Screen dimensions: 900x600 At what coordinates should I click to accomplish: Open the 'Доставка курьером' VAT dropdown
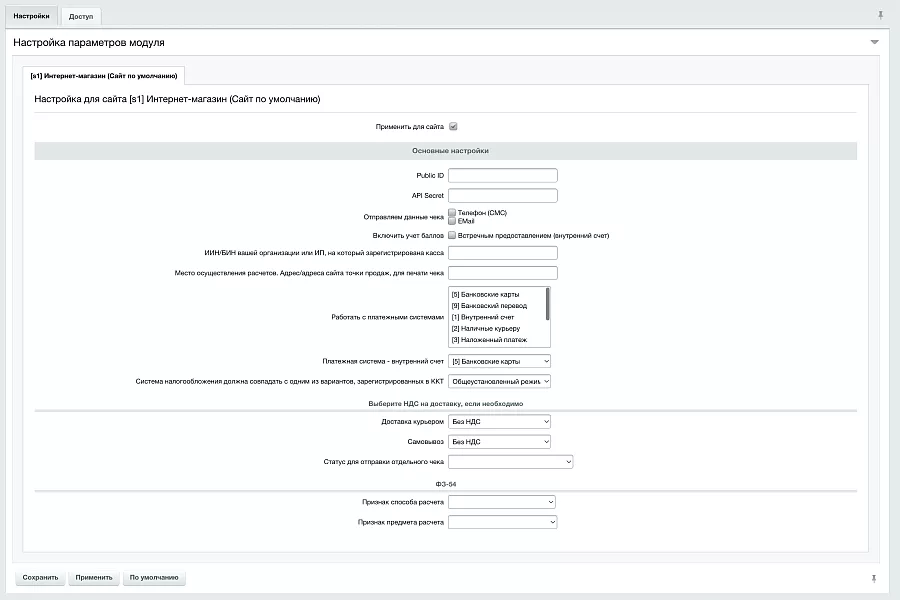(x=499, y=421)
